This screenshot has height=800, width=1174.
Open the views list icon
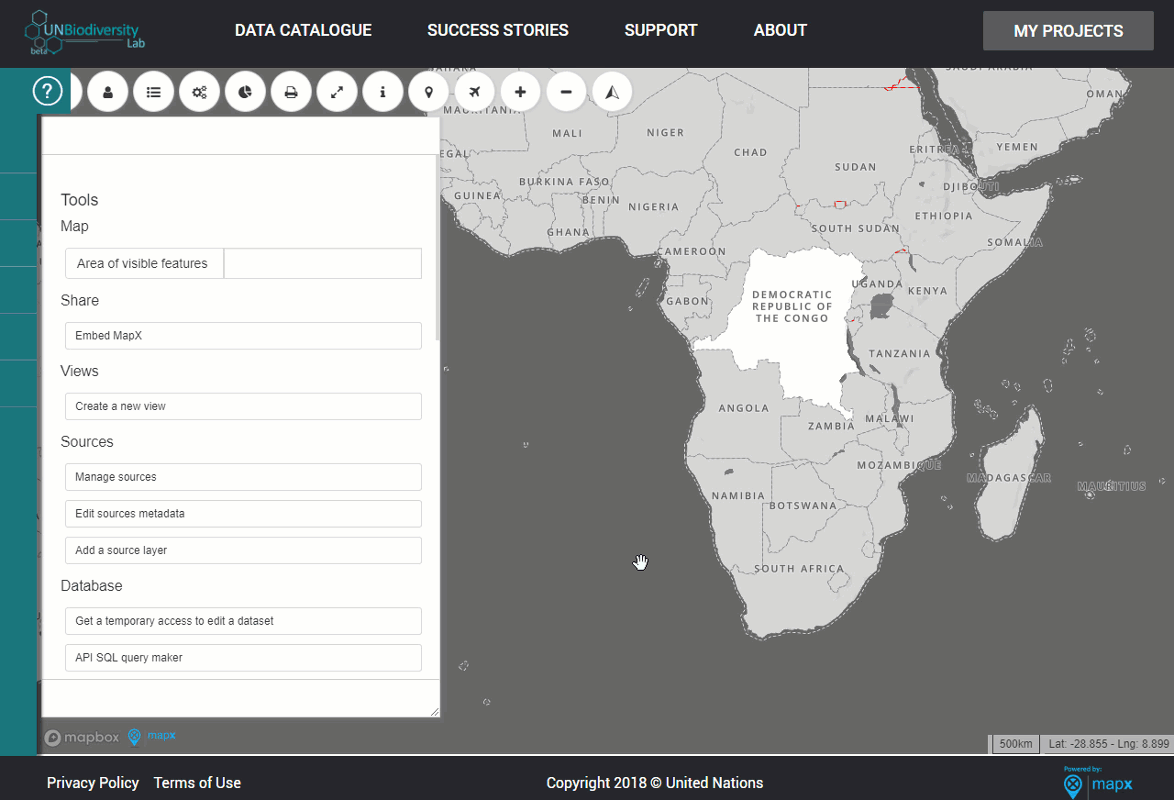click(153, 92)
